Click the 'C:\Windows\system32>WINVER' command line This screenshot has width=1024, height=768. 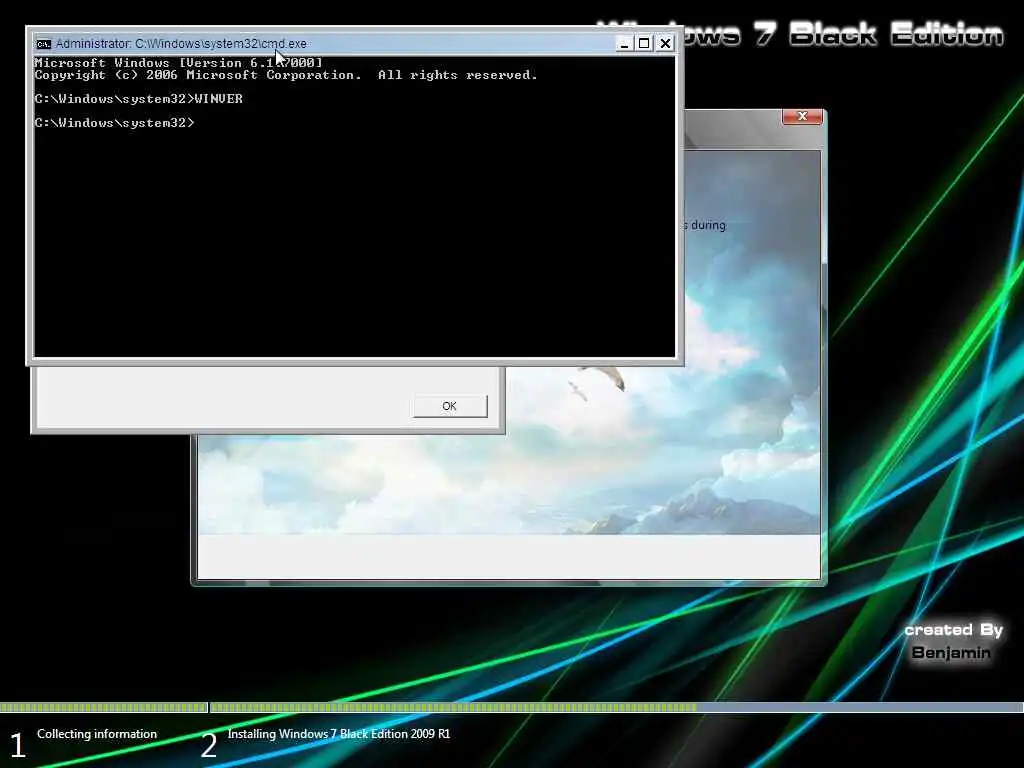point(138,99)
